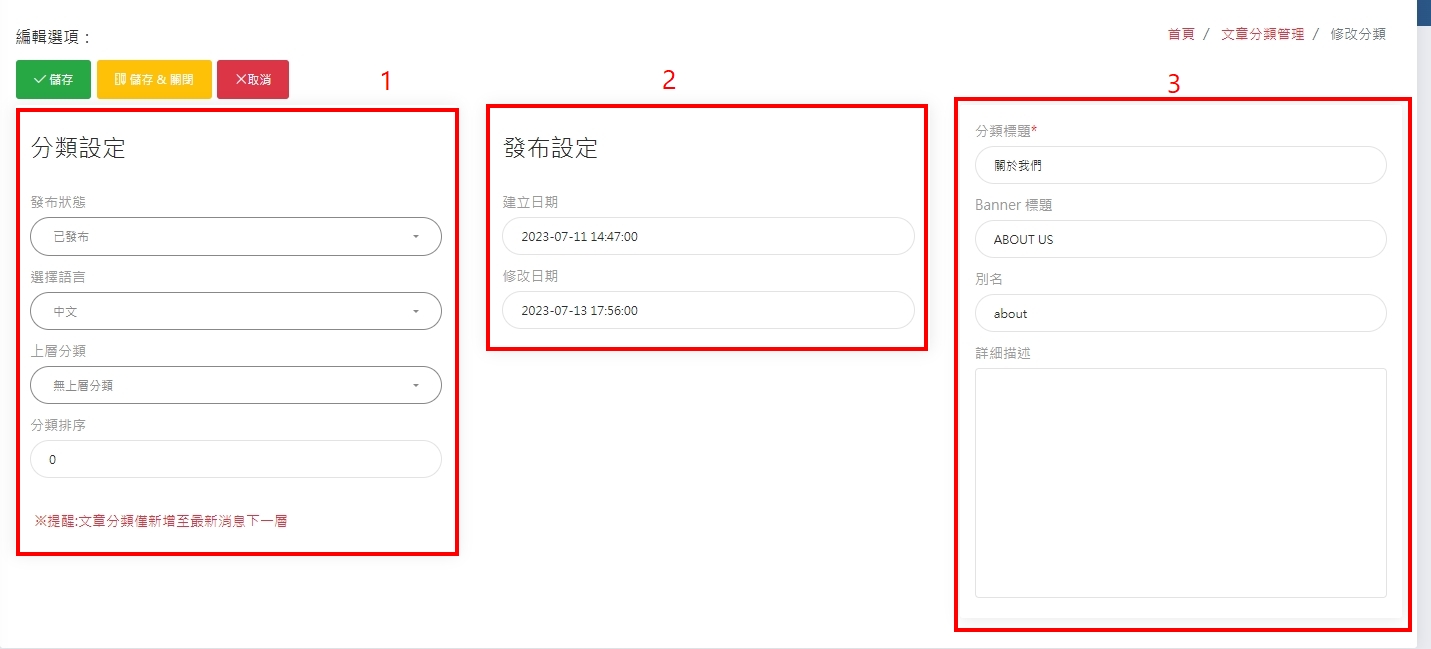Expand the 選擇語言 dropdown showing 中文
The image size is (1431, 649).
(236, 311)
